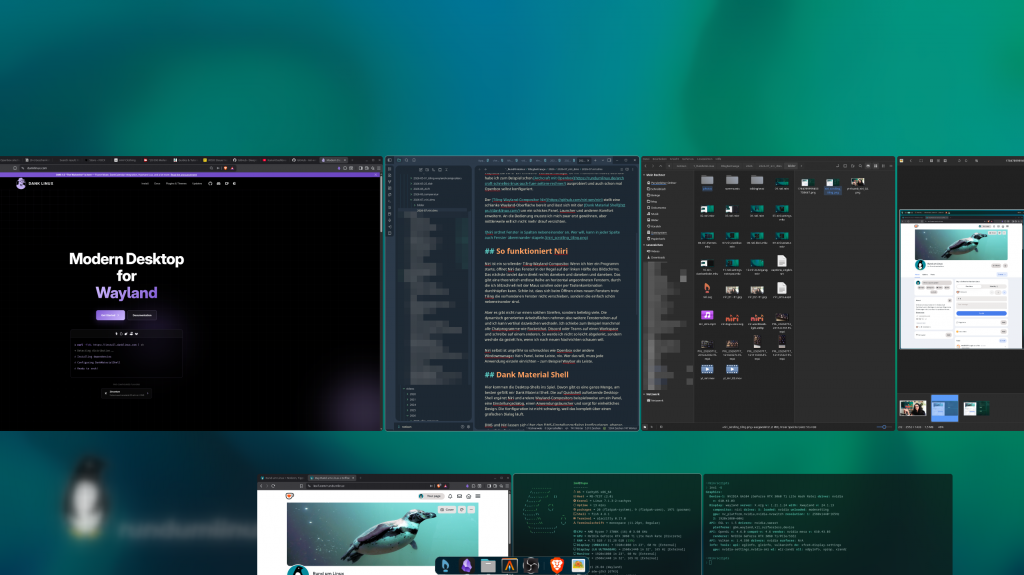Open the hamburger menu on the penguin profile page
Image resolution: width=1024 pixels, height=575 pixels.
pyautogui.click(x=478, y=497)
